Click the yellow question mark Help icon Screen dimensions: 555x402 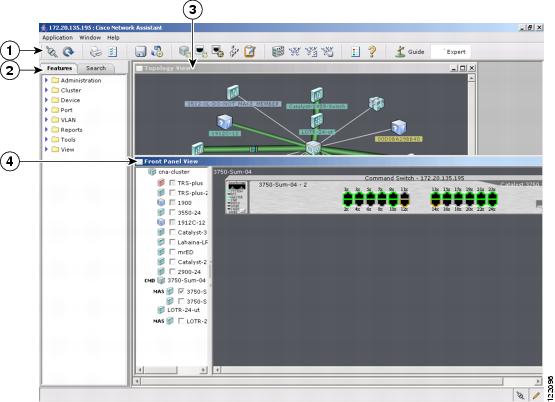pos(372,52)
